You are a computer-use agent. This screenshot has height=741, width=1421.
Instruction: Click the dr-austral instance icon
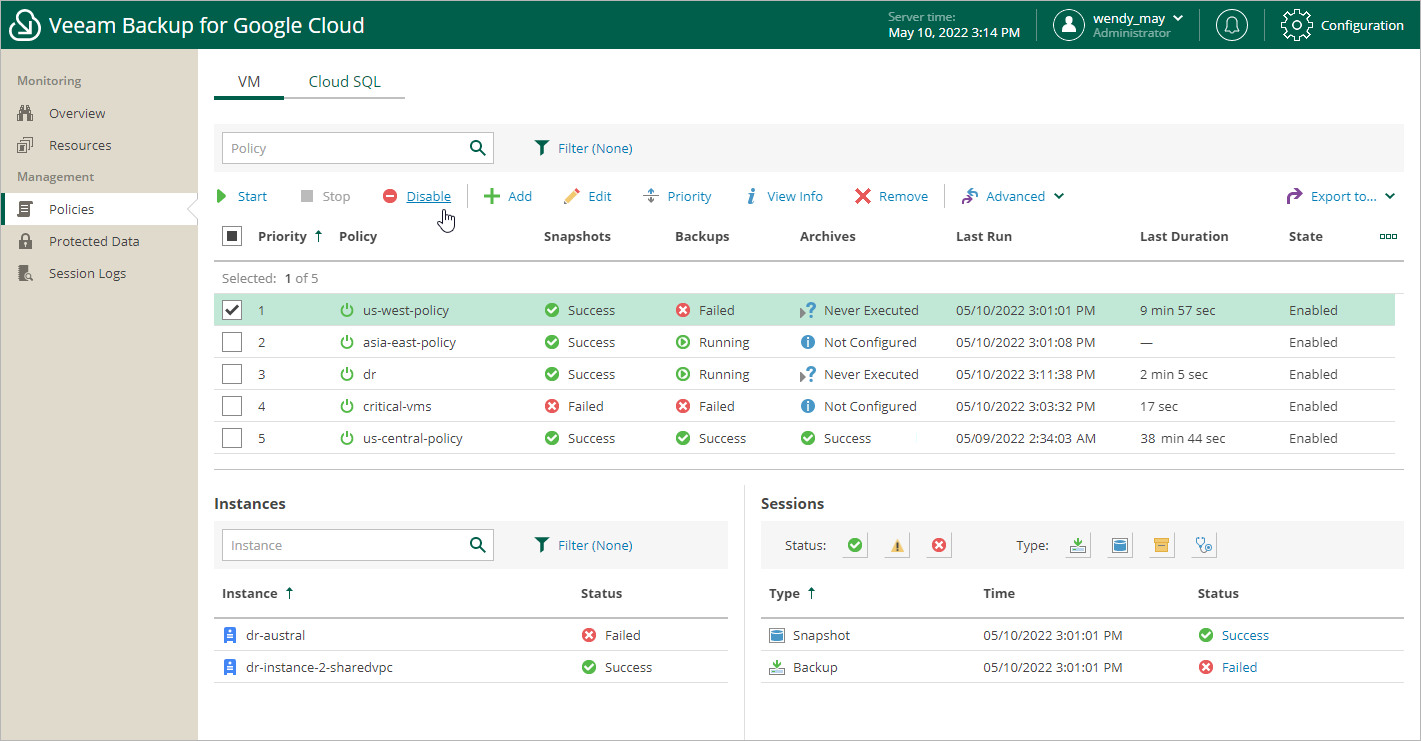point(230,635)
